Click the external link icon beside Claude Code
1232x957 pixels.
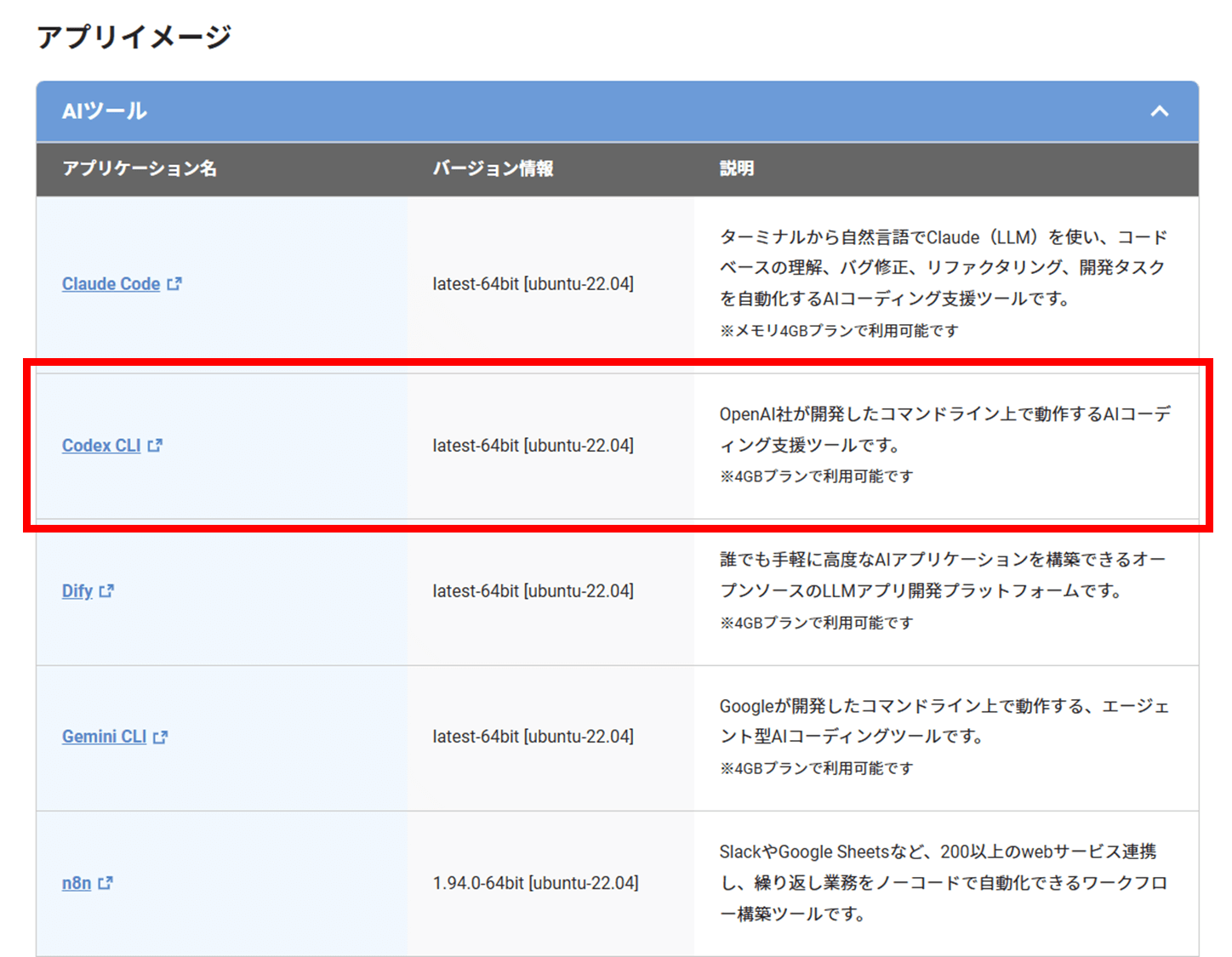(x=174, y=284)
